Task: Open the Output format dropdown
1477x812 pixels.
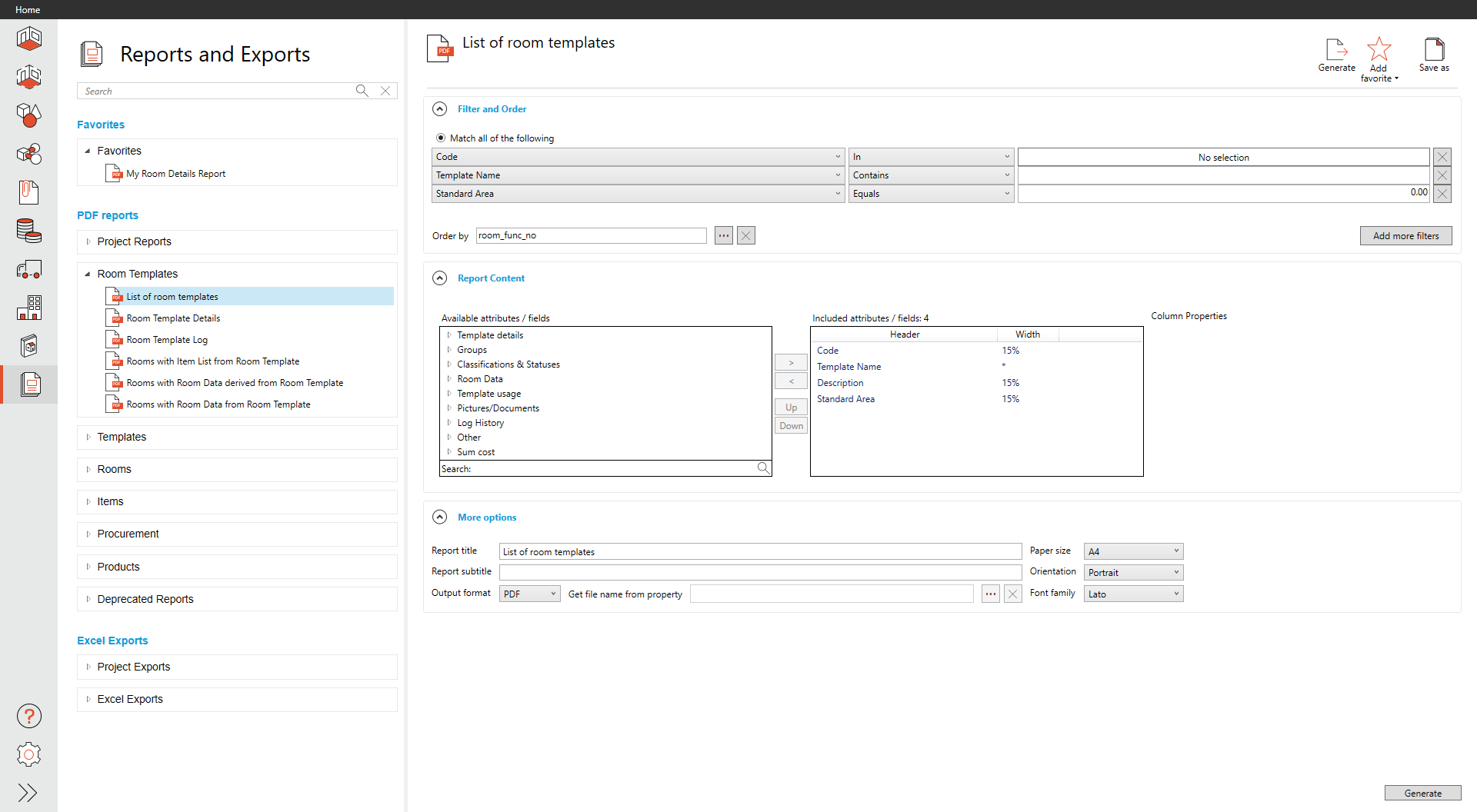Action: pos(529,594)
